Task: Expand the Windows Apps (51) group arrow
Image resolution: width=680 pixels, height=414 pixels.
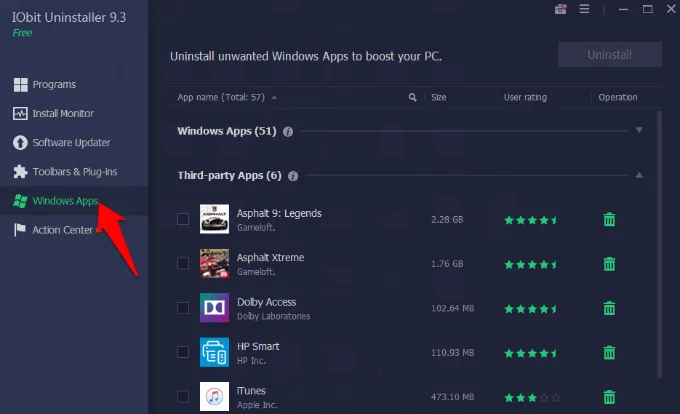Action: (639, 131)
